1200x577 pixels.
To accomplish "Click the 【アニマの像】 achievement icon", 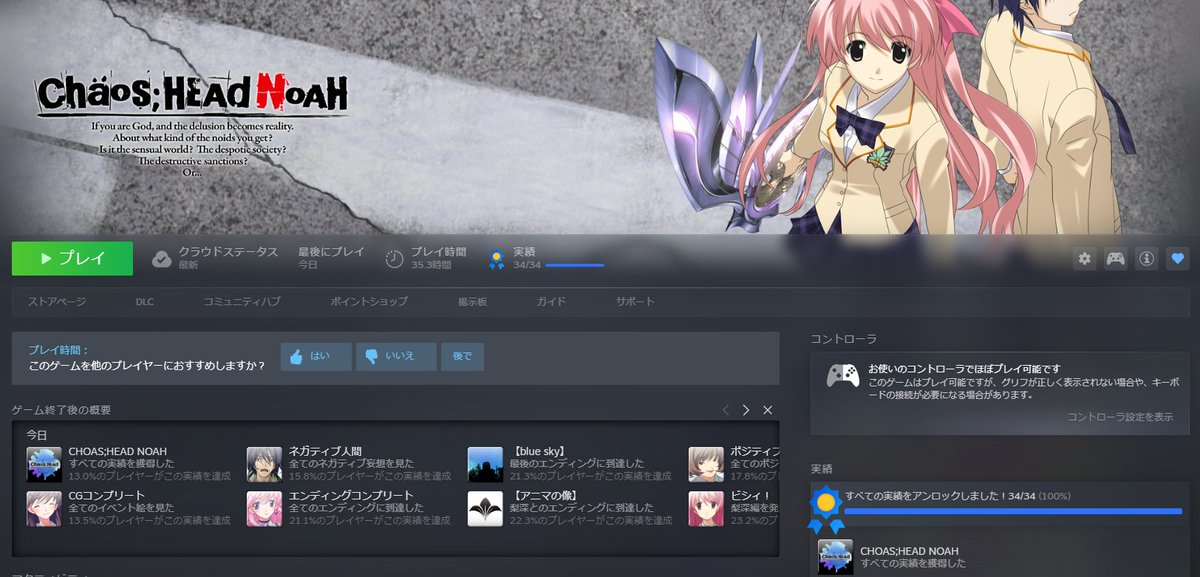I will pyautogui.click(x=486, y=508).
